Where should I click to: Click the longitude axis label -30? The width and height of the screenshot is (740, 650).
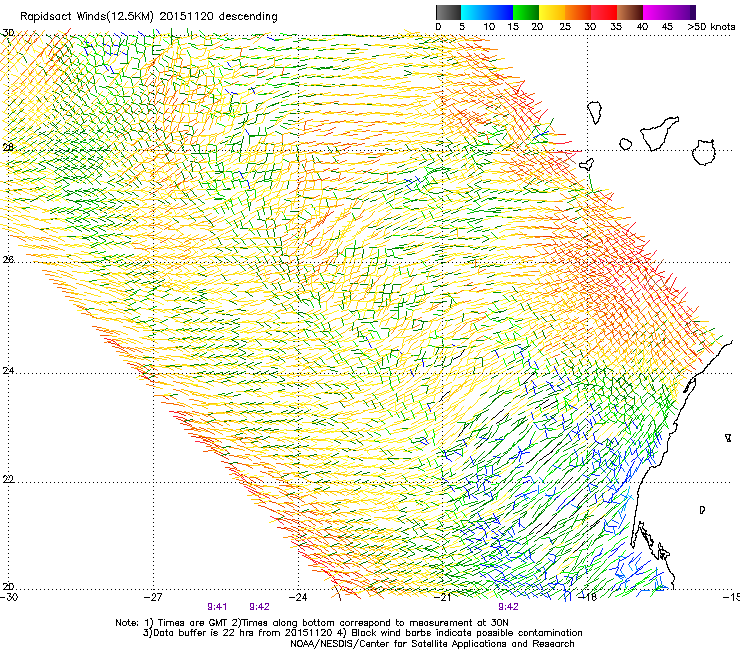pos(9,597)
